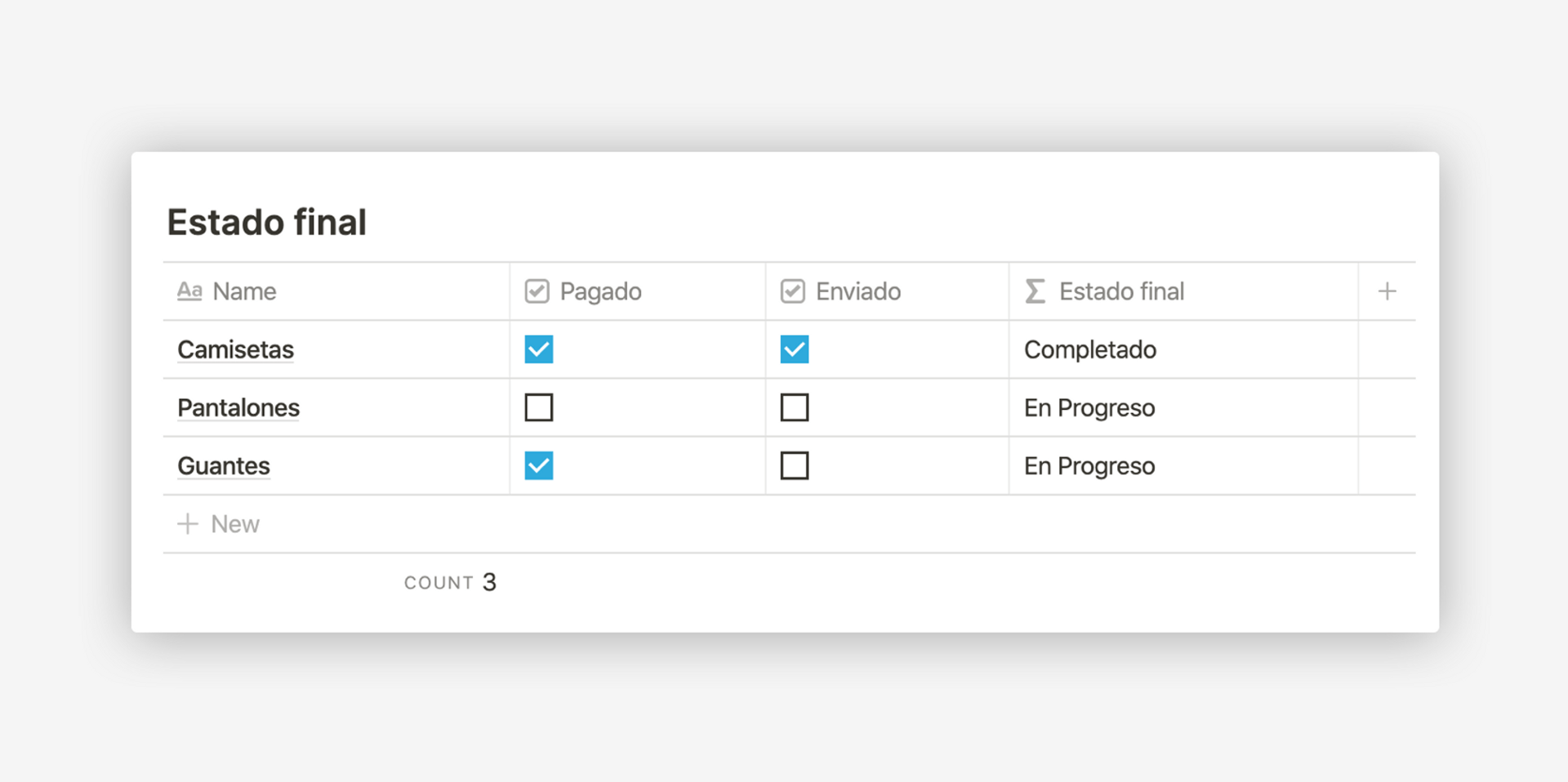The image size is (1568, 782).
Task: Open the Enviado column header menu
Action: 857,291
